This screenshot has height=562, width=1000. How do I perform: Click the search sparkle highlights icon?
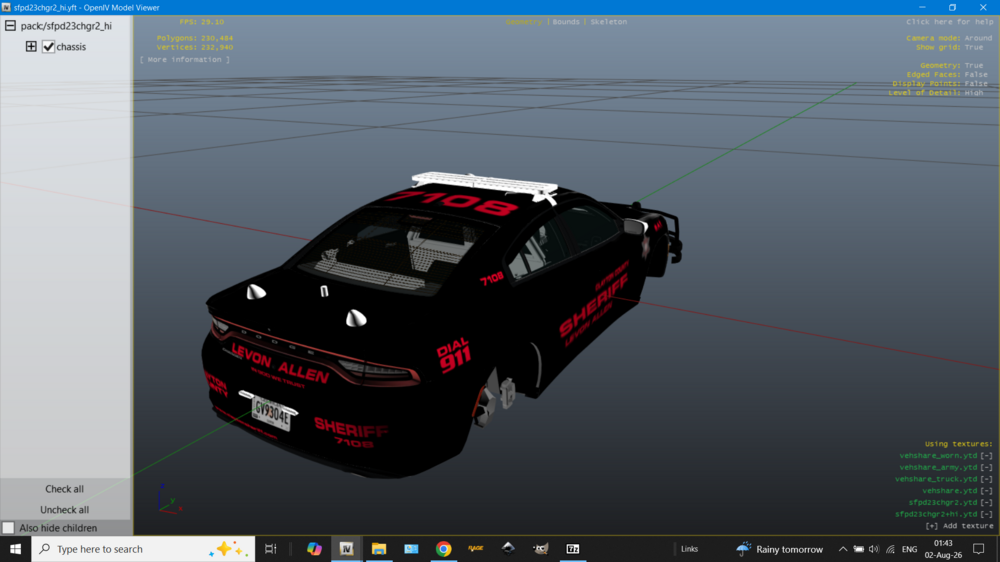pyautogui.click(x=229, y=549)
